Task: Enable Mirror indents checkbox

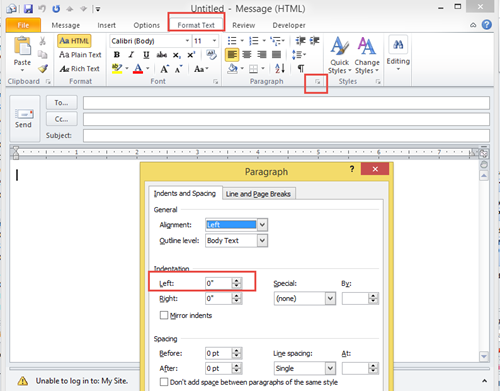Action: pyautogui.click(x=164, y=315)
